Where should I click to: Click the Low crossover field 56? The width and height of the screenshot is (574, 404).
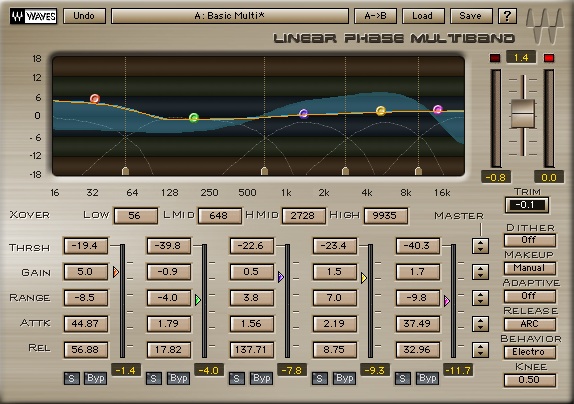click(136, 216)
